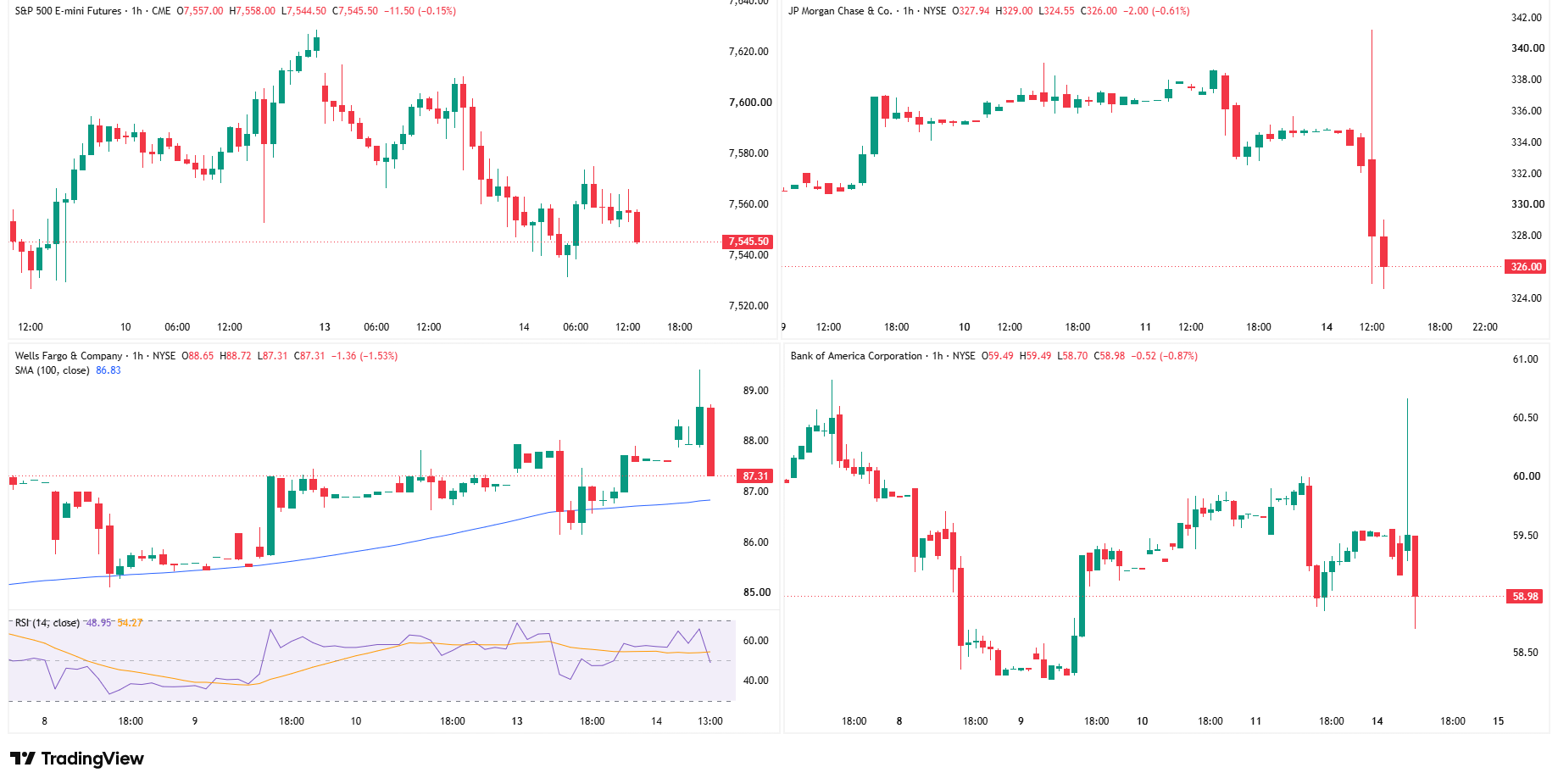Click the Wells Fargo & Company chart title
The height and width of the screenshot is (784, 1558).
[69, 356]
